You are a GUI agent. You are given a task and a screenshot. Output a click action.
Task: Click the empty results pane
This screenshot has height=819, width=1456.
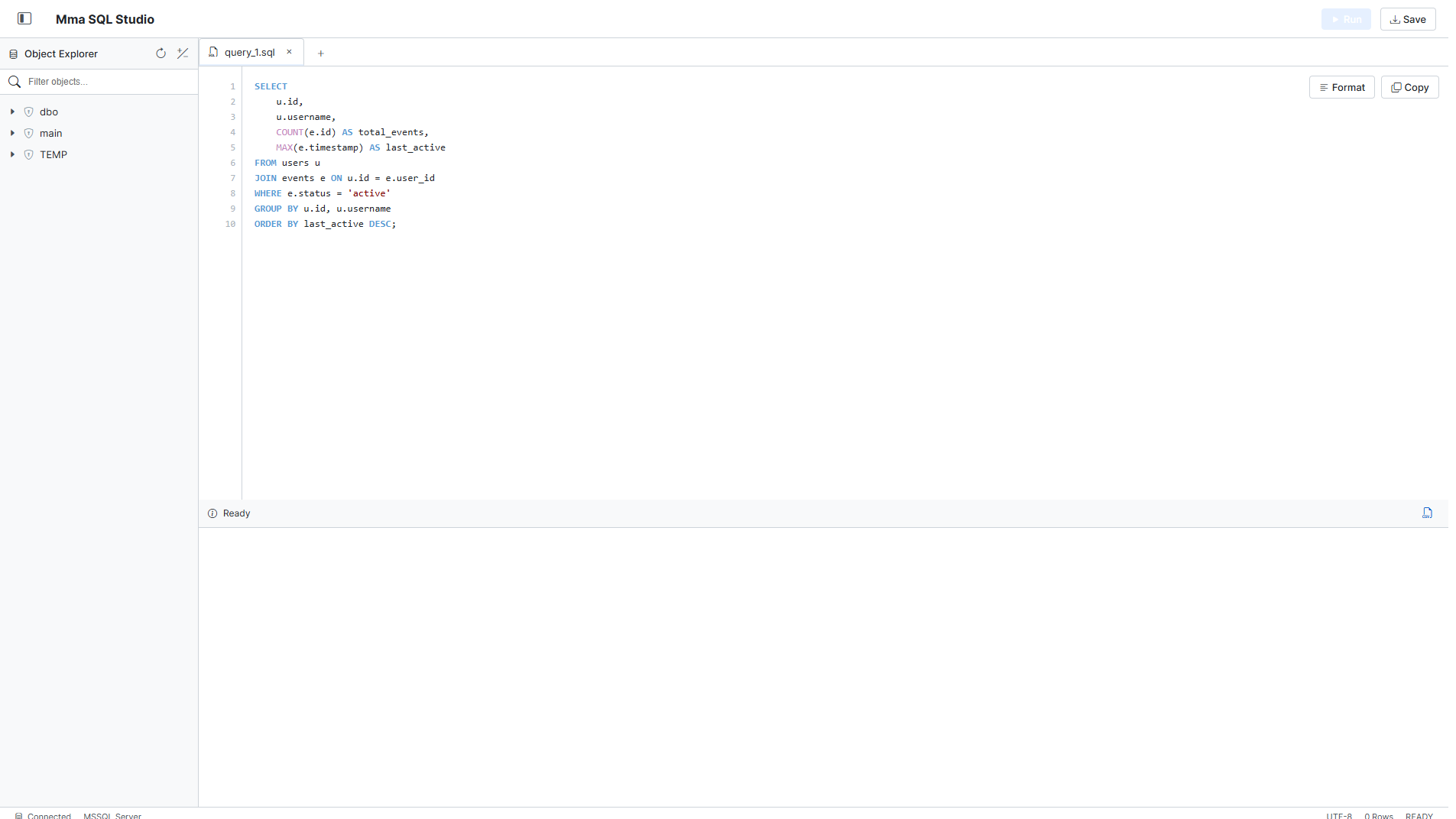click(823, 666)
